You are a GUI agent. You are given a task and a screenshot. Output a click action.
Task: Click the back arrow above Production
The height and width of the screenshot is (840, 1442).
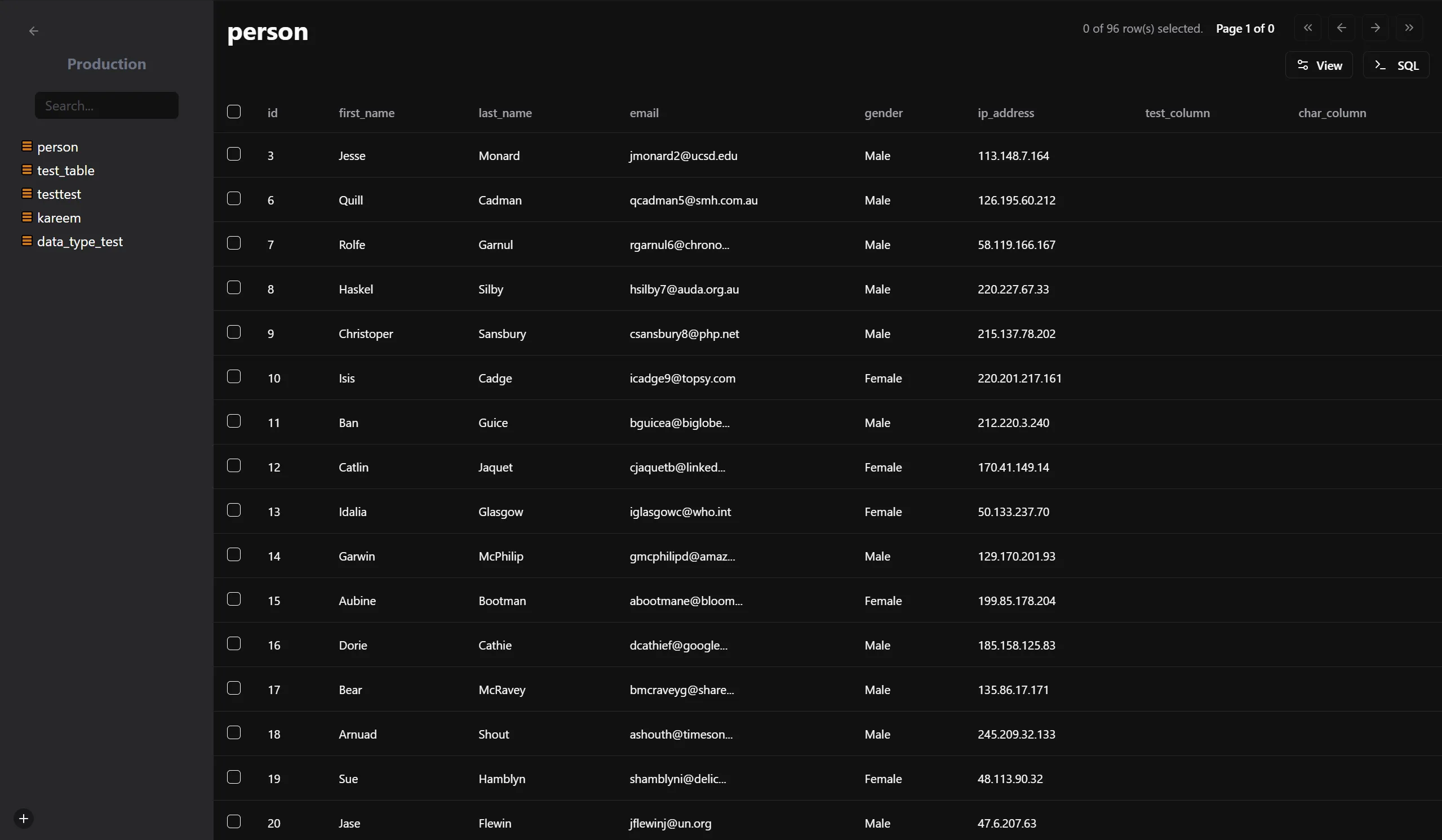(x=34, y=31)
